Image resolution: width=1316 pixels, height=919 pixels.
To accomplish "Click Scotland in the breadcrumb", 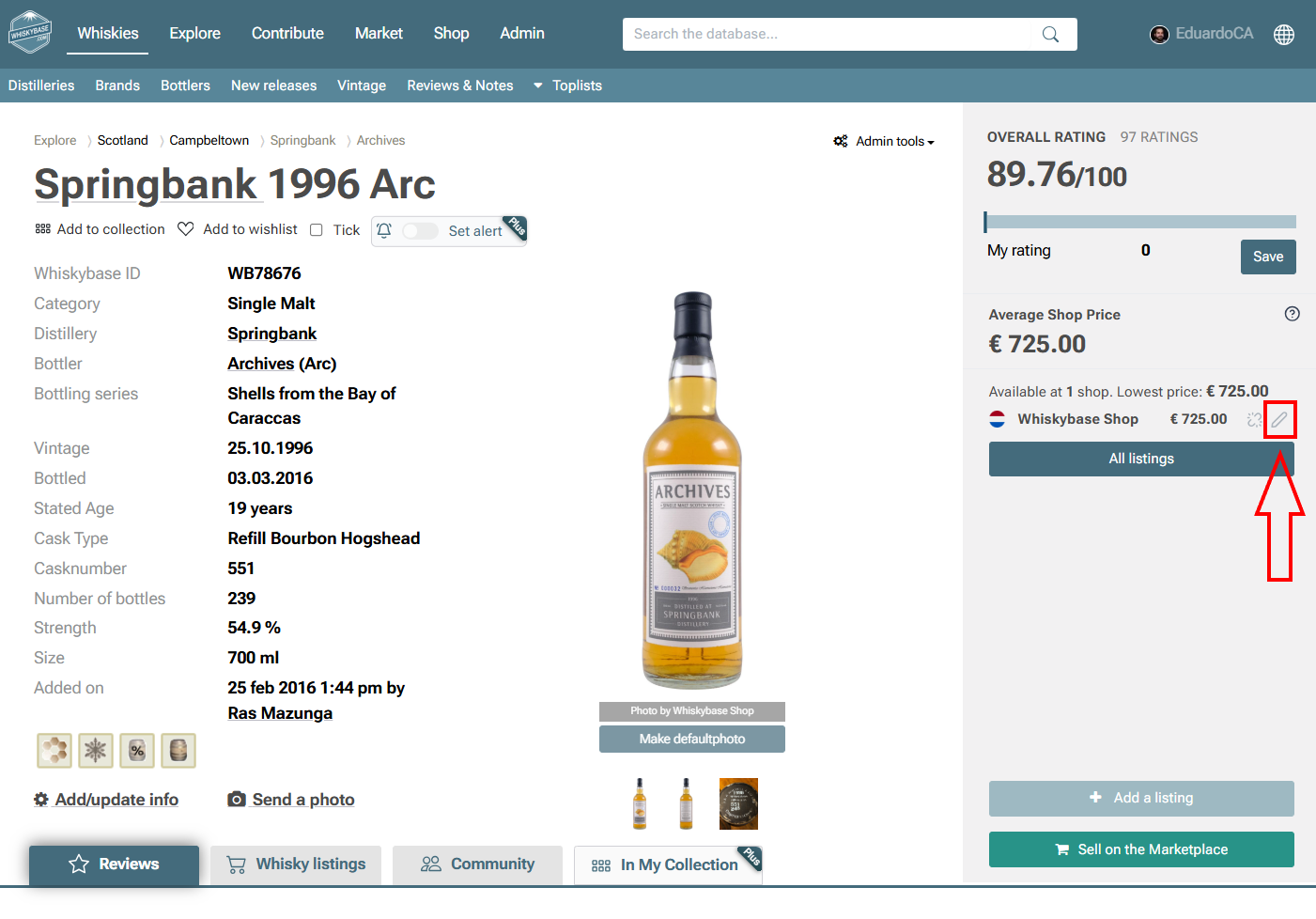I will point(123,140).
